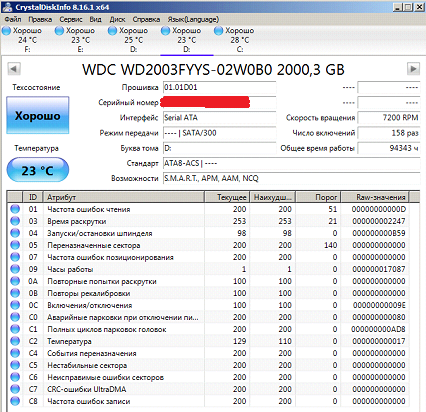The width and height of the screenshot is (426, 412).
Task: Click the 7200 RPM rotation speed field
Action: point(389,118)
